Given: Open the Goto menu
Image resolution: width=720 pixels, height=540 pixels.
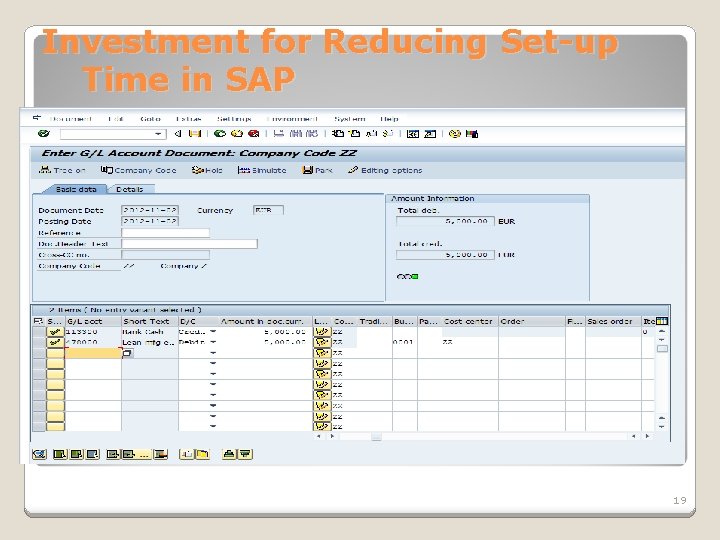Looking at the screenshot, I should click(x=150, y=119).
